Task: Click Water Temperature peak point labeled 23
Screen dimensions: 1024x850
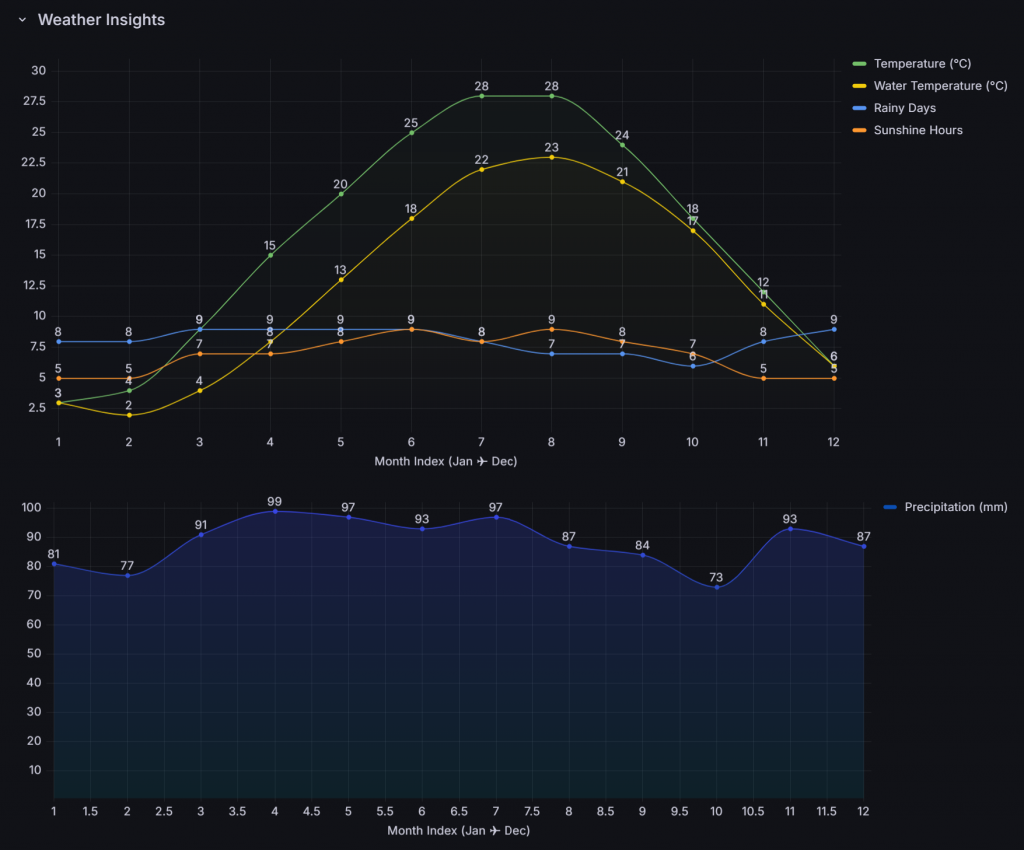Action: 552,157
